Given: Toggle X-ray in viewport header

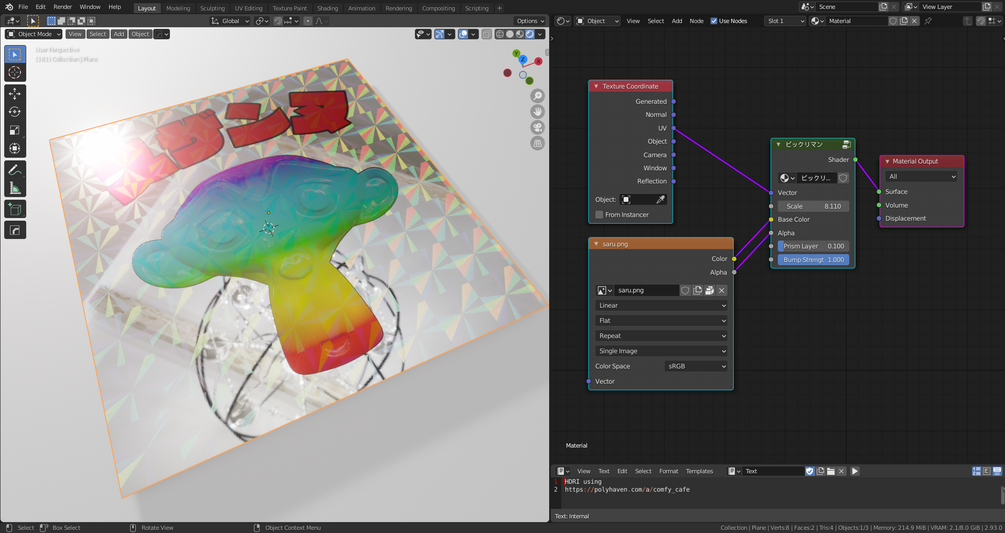Looking at the screenshot, I should (x=486, y=34).
